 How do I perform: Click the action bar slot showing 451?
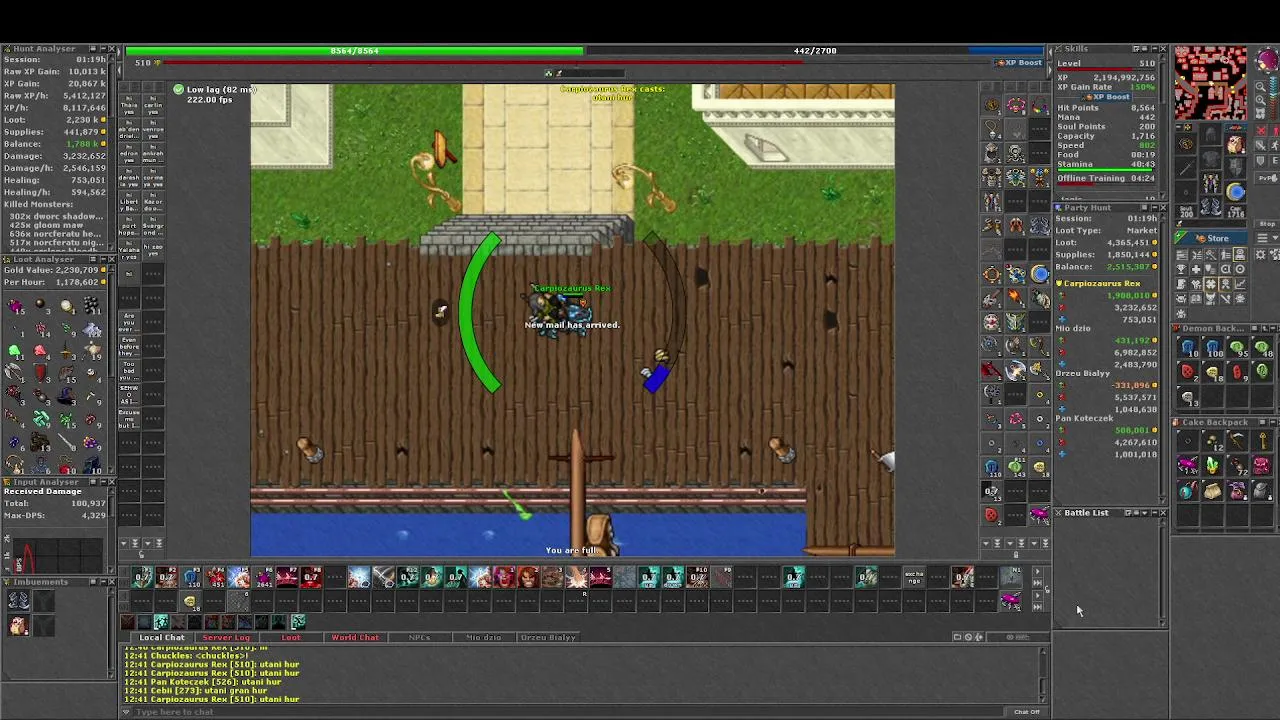coord(215,577)
